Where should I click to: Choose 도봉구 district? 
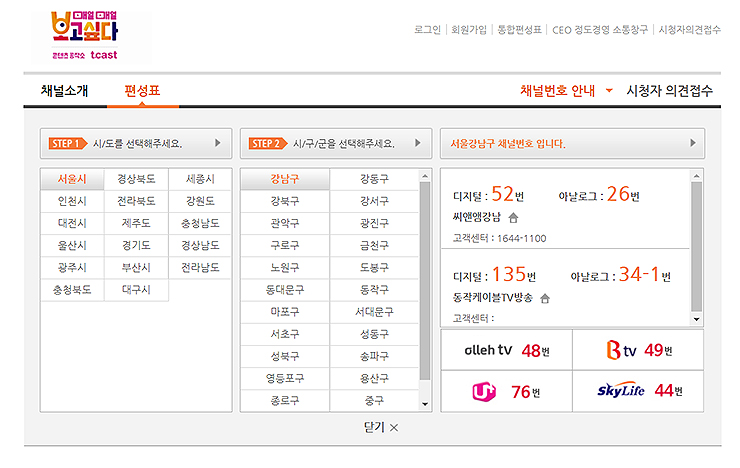point(374,268)
